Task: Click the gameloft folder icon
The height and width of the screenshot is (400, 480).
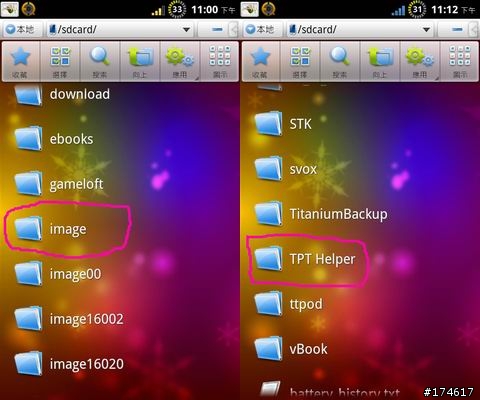Action: (29, 183)
